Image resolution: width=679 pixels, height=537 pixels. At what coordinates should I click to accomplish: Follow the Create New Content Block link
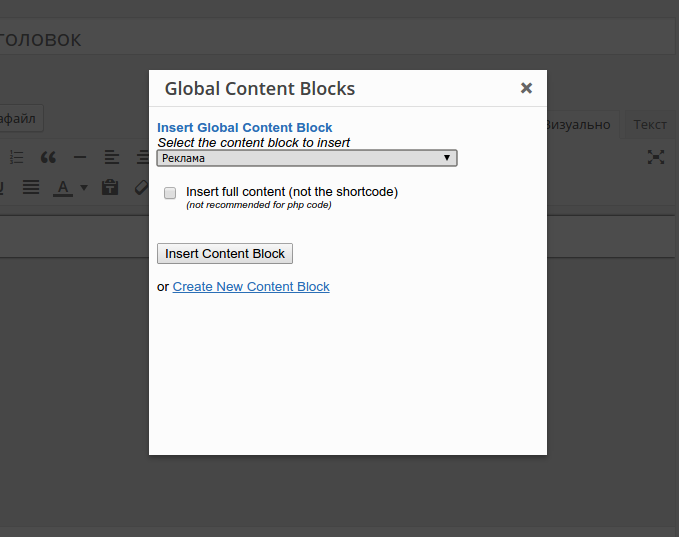[251, 287]
